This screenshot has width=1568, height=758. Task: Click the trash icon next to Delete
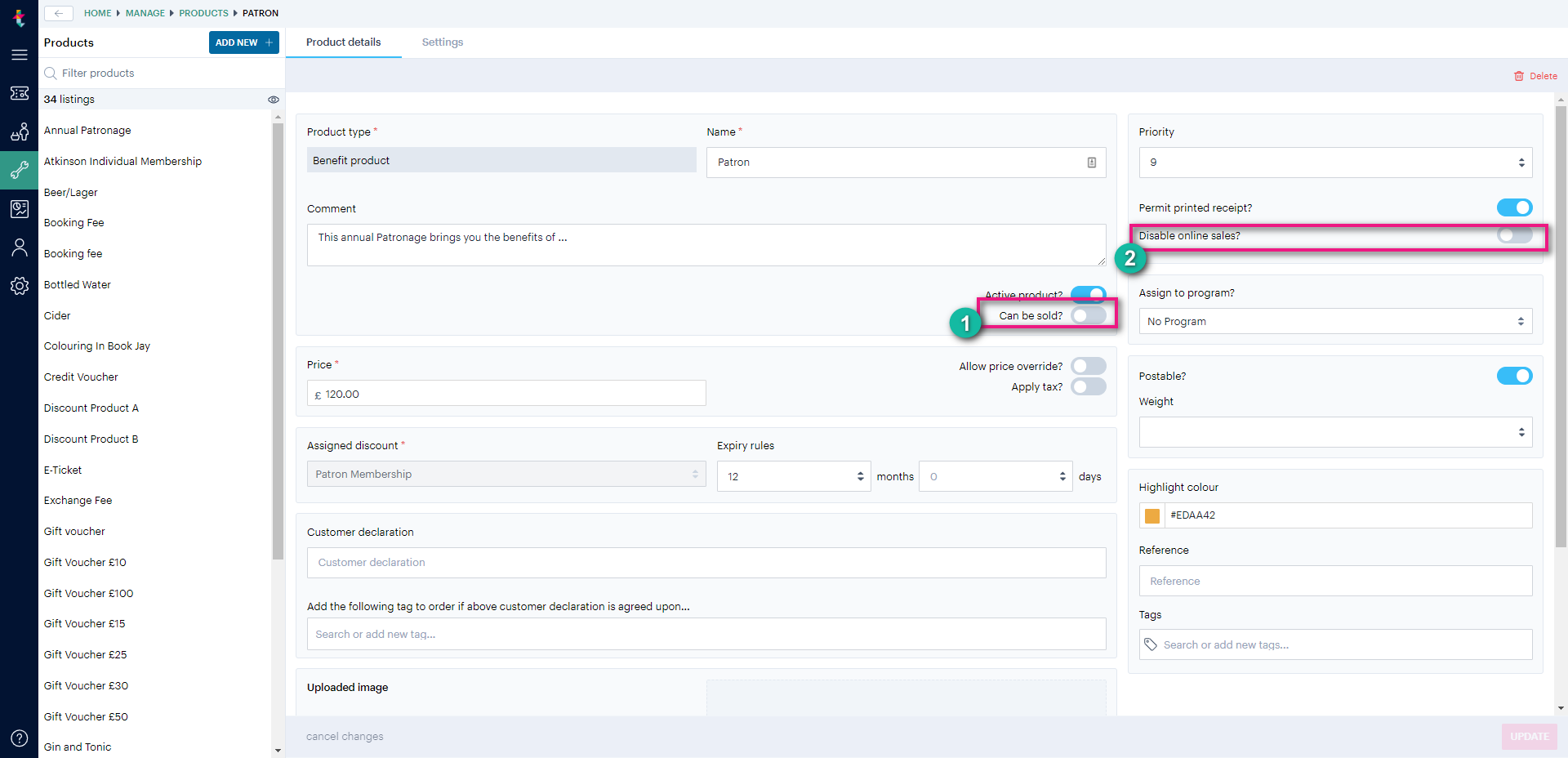pyautogui.click(x=1519, y=76)
